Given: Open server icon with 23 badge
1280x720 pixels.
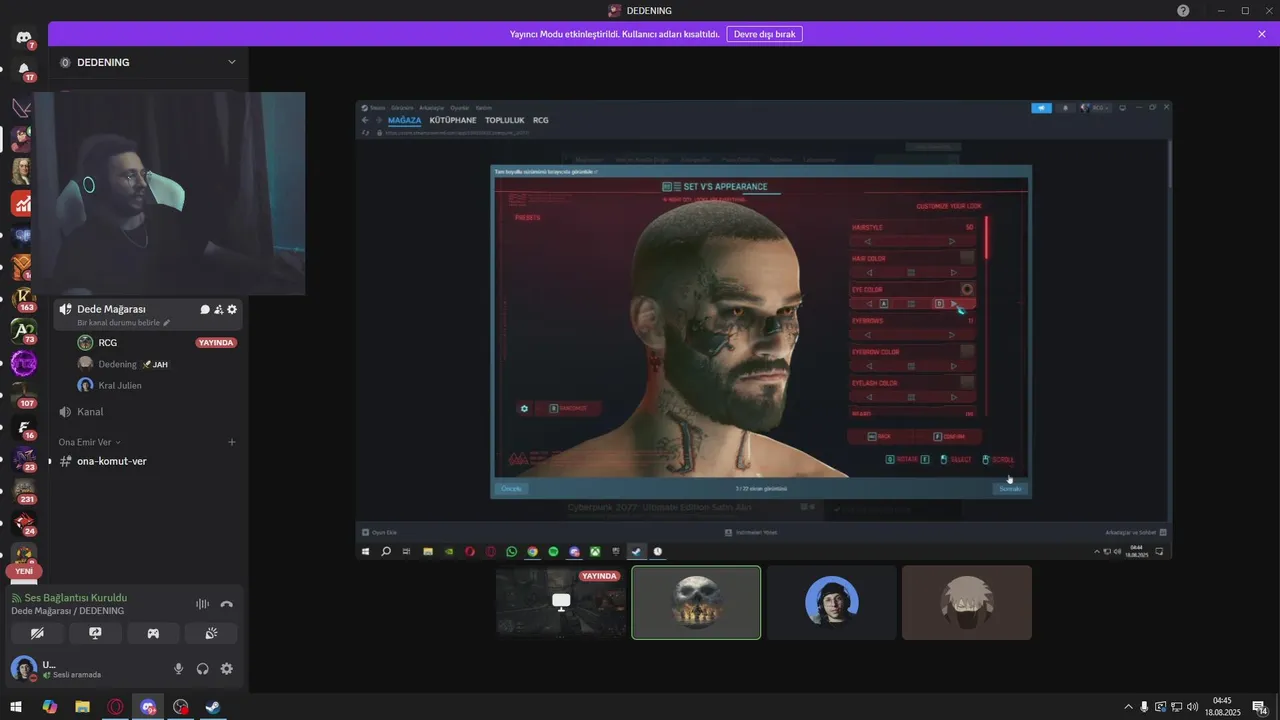Looking at the screenshot, I should 23,459.
